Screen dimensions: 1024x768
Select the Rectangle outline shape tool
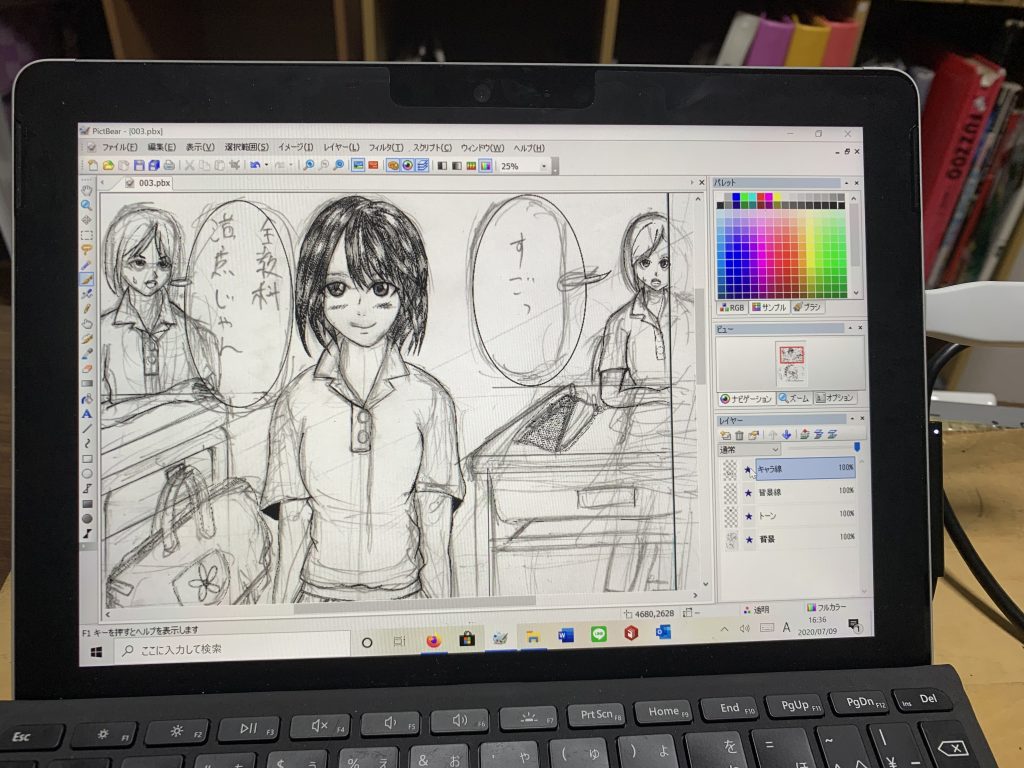pyautogui.click(x=86, y=457)
